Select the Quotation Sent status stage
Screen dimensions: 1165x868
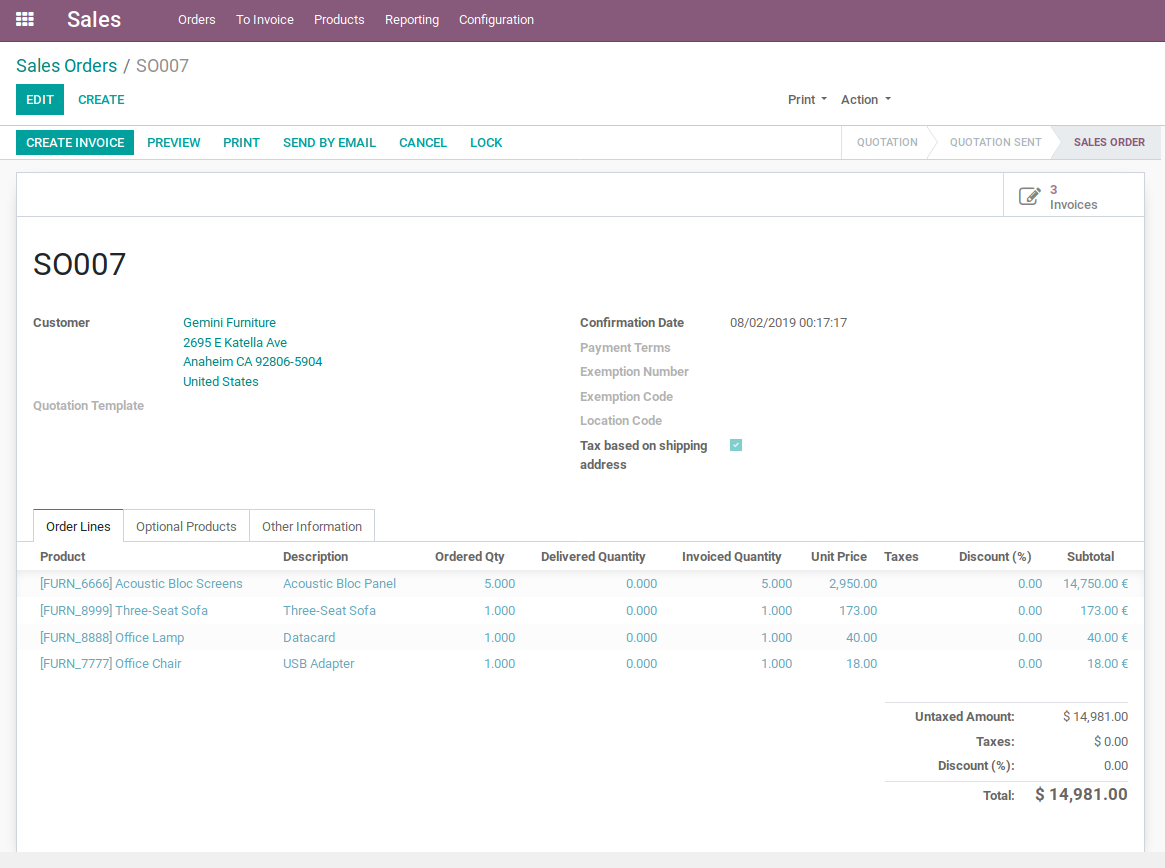coord(995,143)
